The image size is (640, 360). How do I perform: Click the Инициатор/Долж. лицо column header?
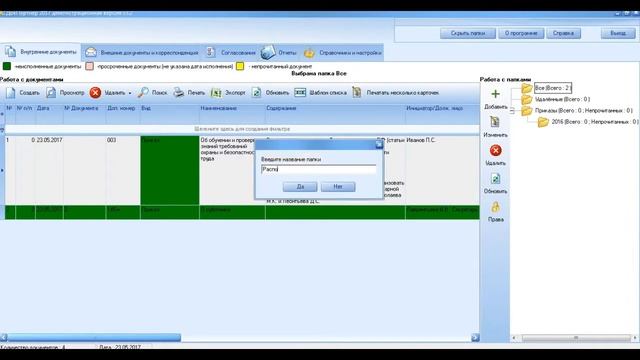point(442,114)
